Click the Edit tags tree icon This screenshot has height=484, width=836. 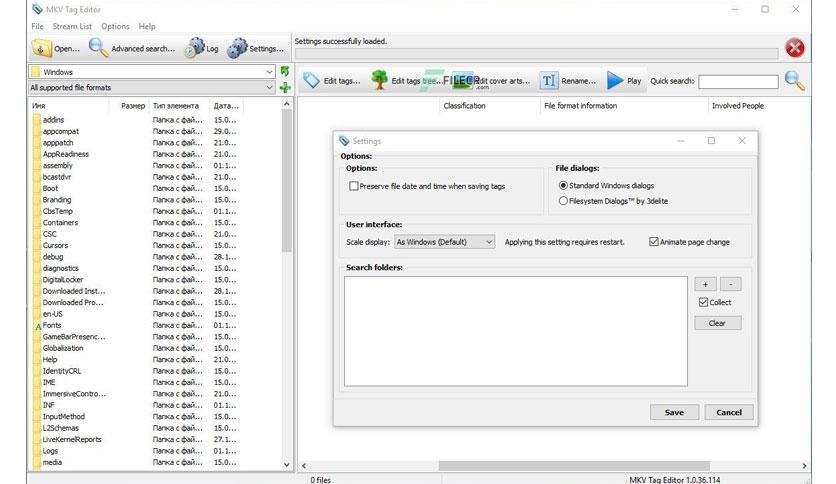pyautogui.click(x=379, y=80)
